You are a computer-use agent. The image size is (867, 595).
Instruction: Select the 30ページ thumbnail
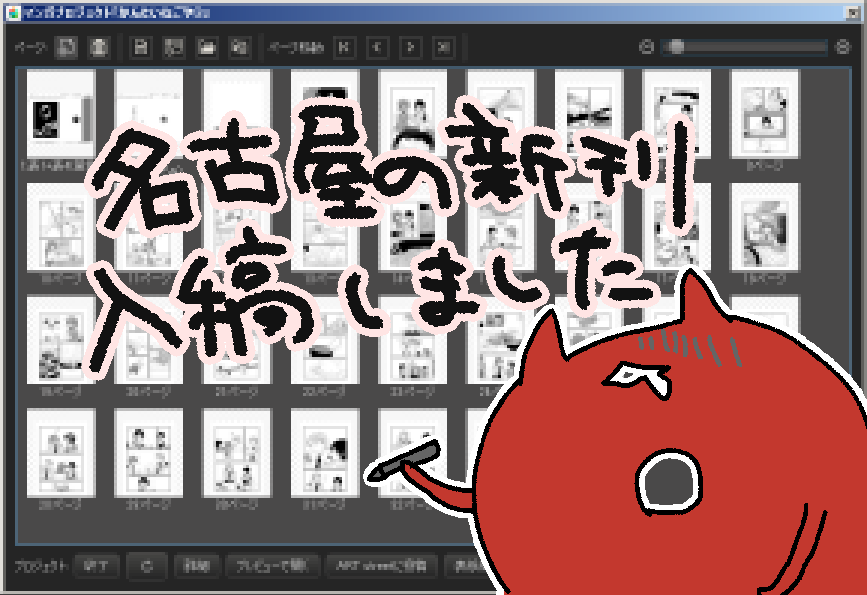(x=237, y=453)
